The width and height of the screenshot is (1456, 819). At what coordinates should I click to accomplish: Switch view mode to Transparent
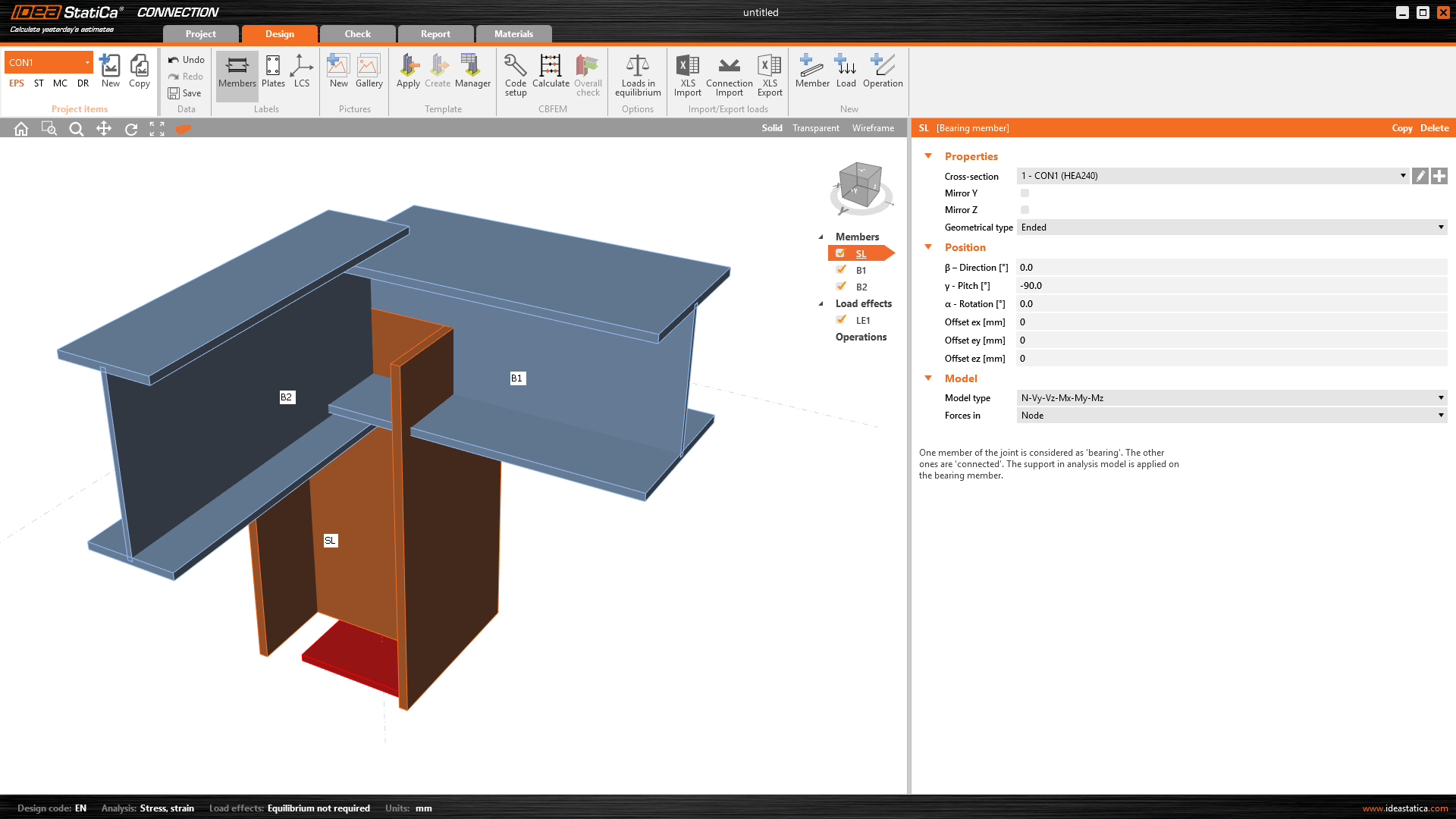[815, 128]
